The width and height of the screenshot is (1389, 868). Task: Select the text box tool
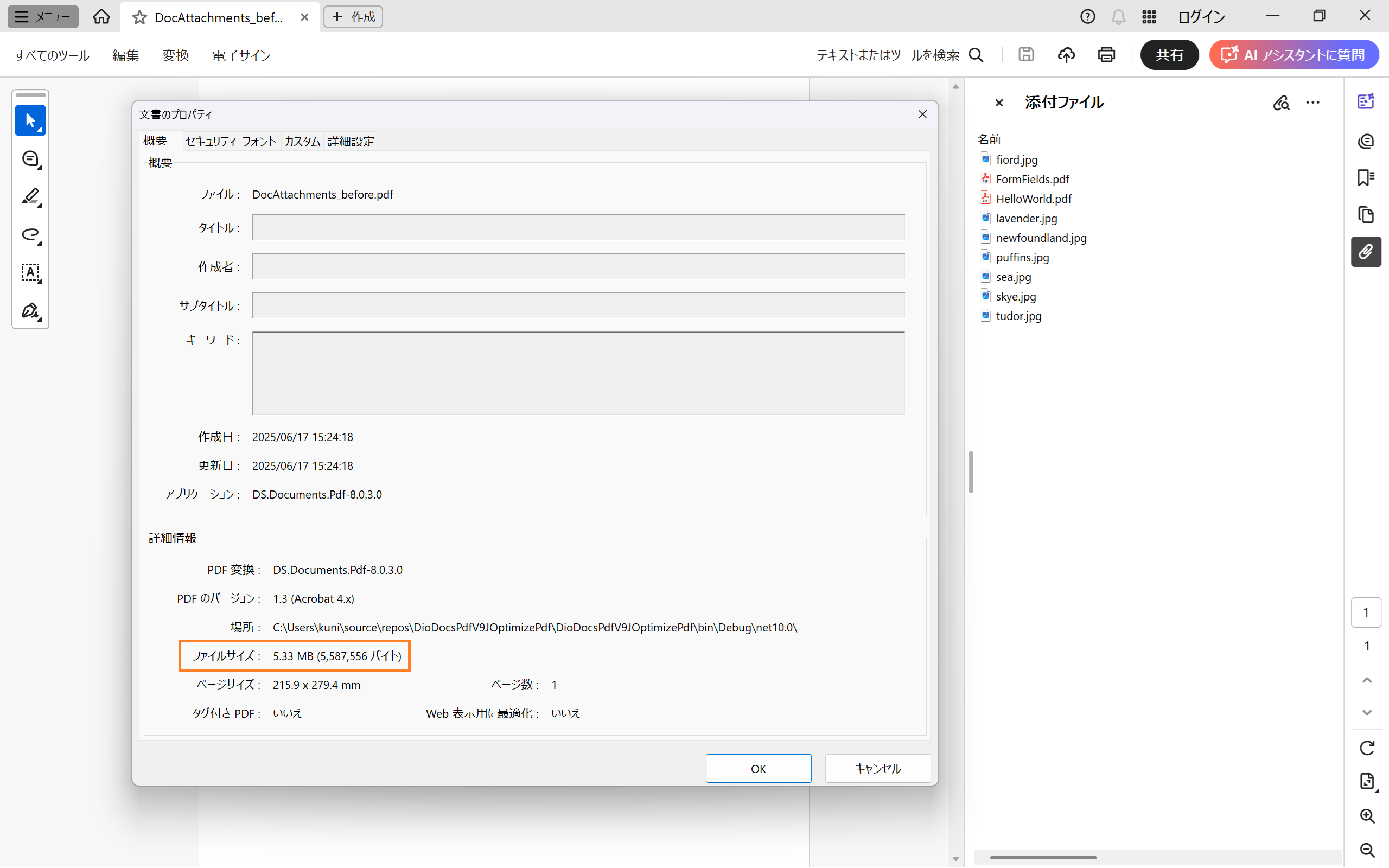[30, 273]
